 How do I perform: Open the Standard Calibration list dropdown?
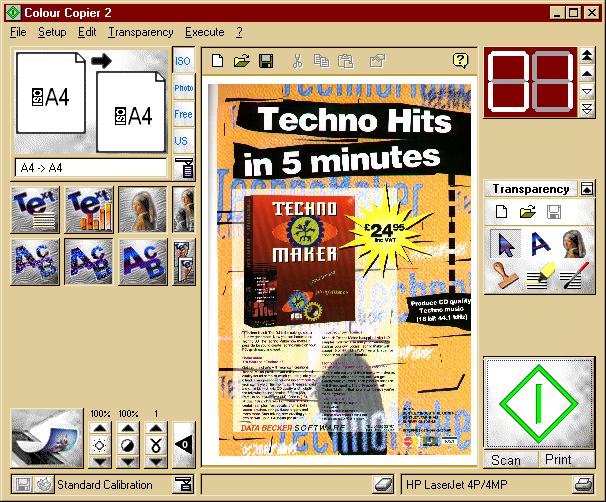tap(183, 485)
